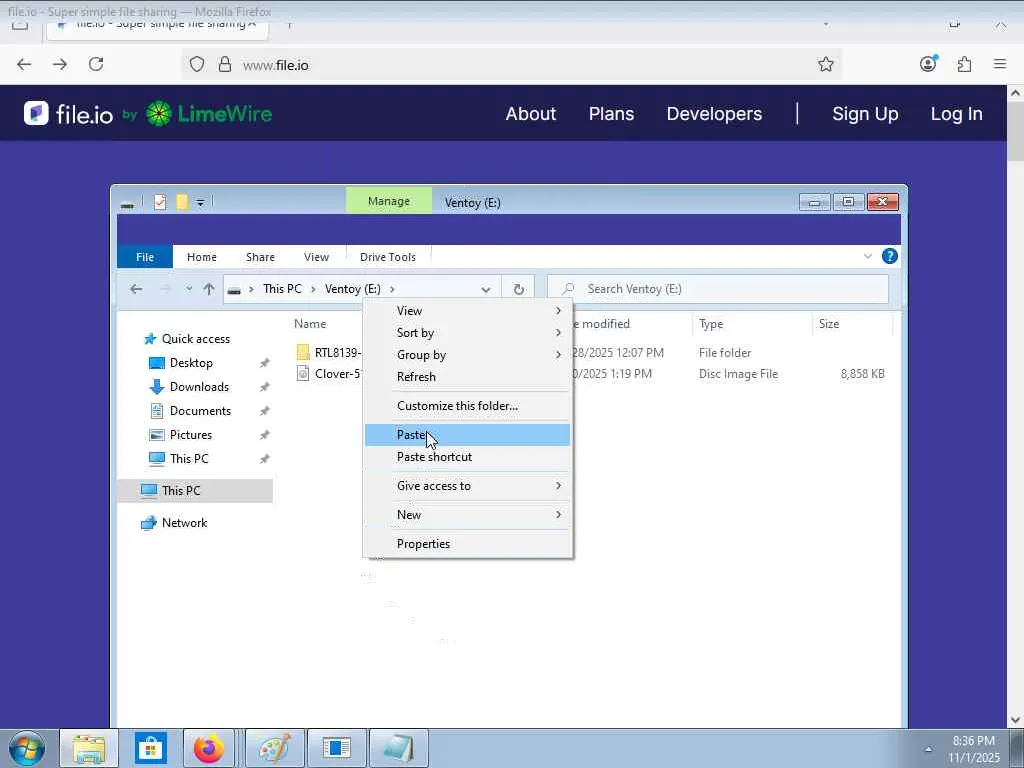
Task: Click Firefox back button
Action: click(x=24, y=64)
